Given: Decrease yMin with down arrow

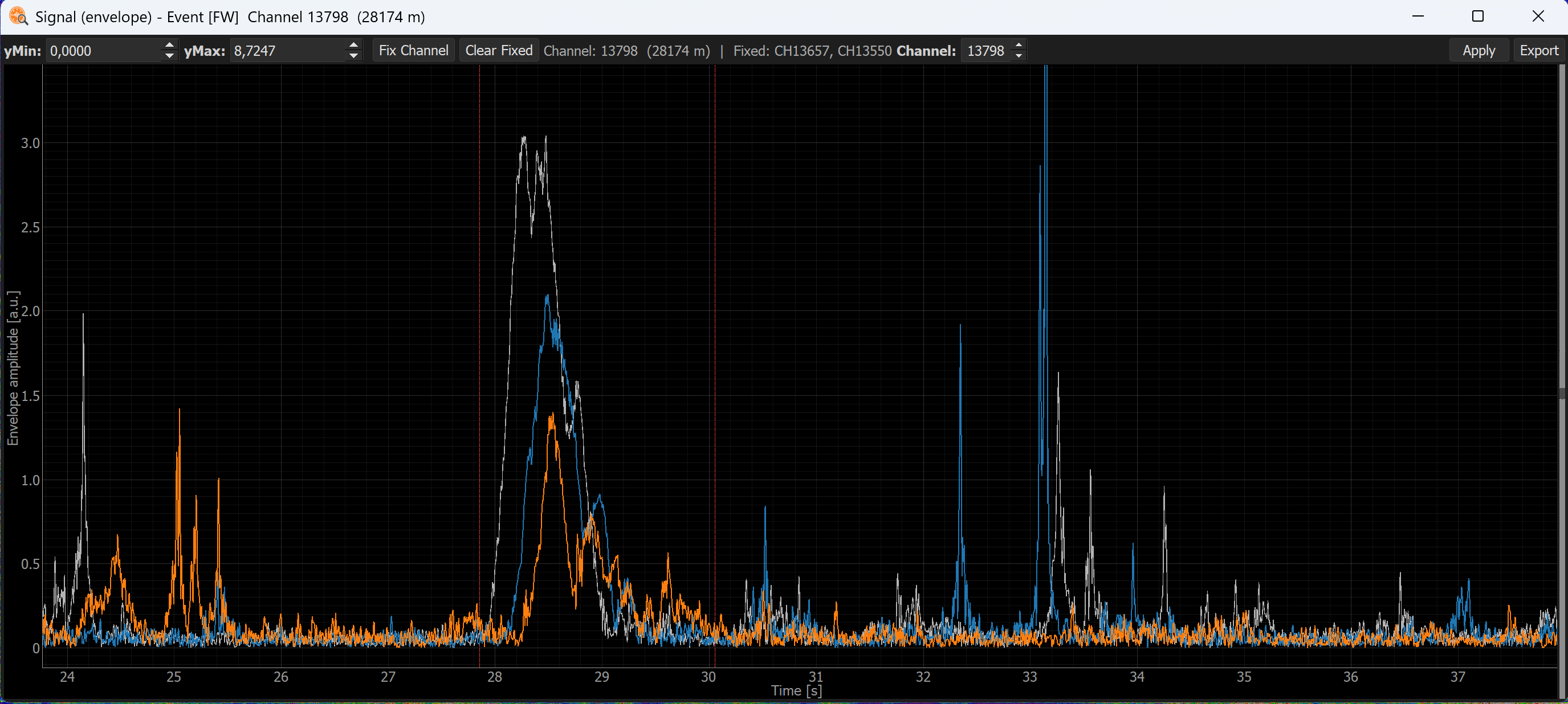Looking at the screenshot, I should click(x=170, y=56).
